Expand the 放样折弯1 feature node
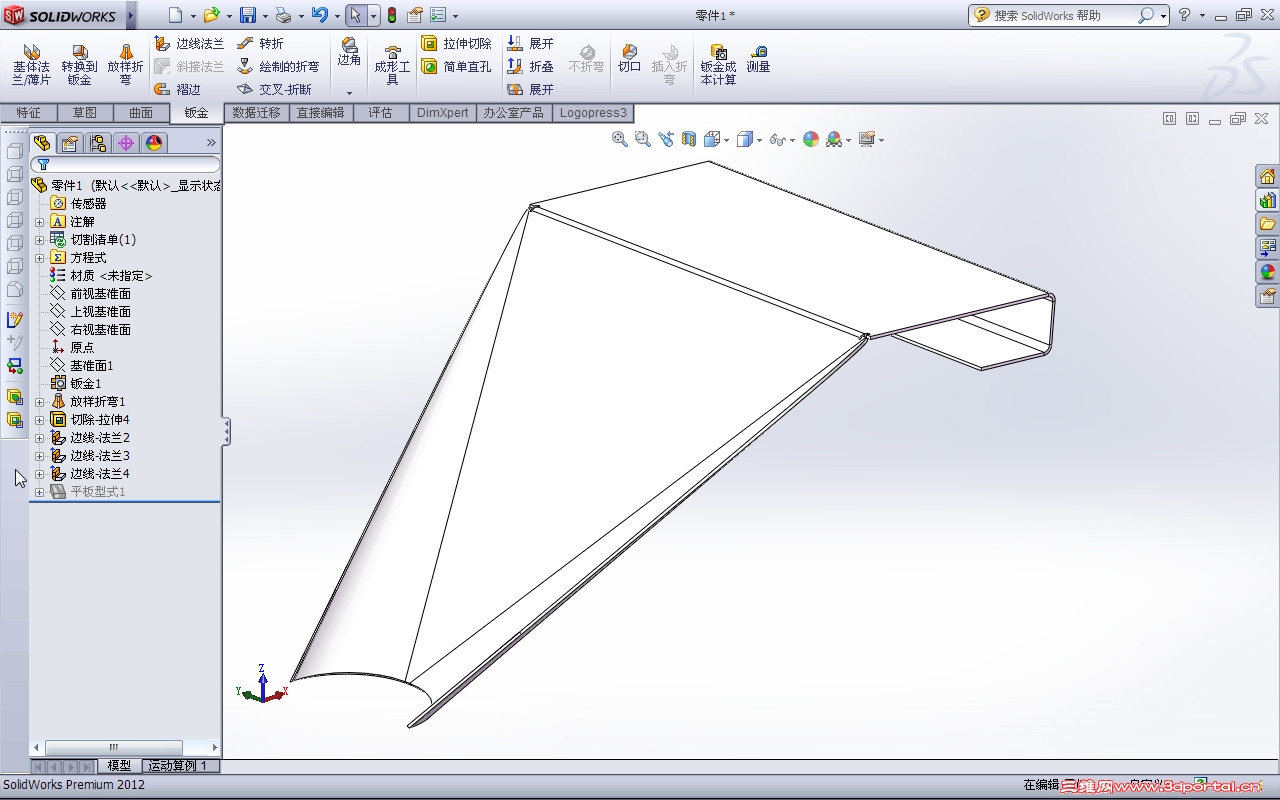Screen dimensions: 1280x800 (40, 402)
